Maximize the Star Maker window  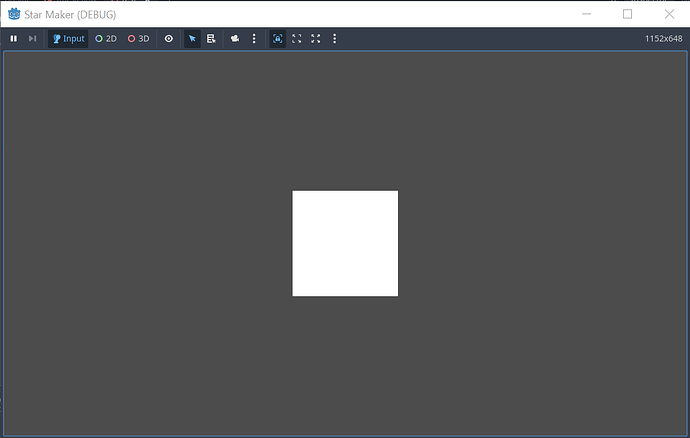[x=628, y=14]
